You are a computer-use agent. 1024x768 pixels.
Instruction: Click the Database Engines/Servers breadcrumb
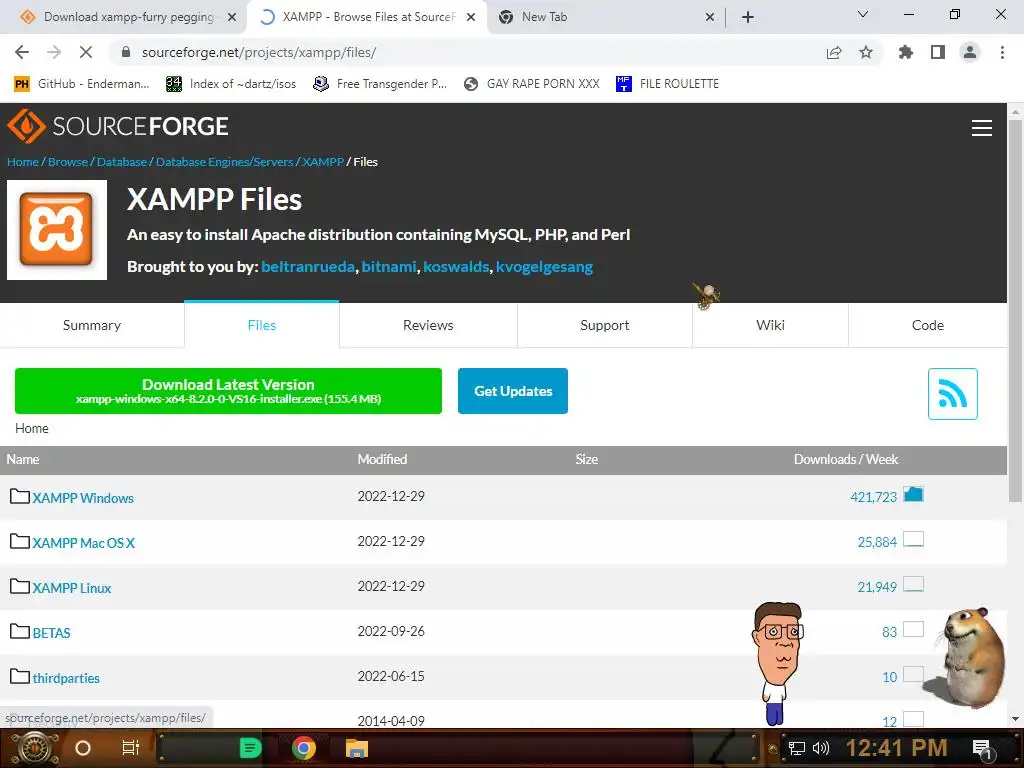click(225, 161)
